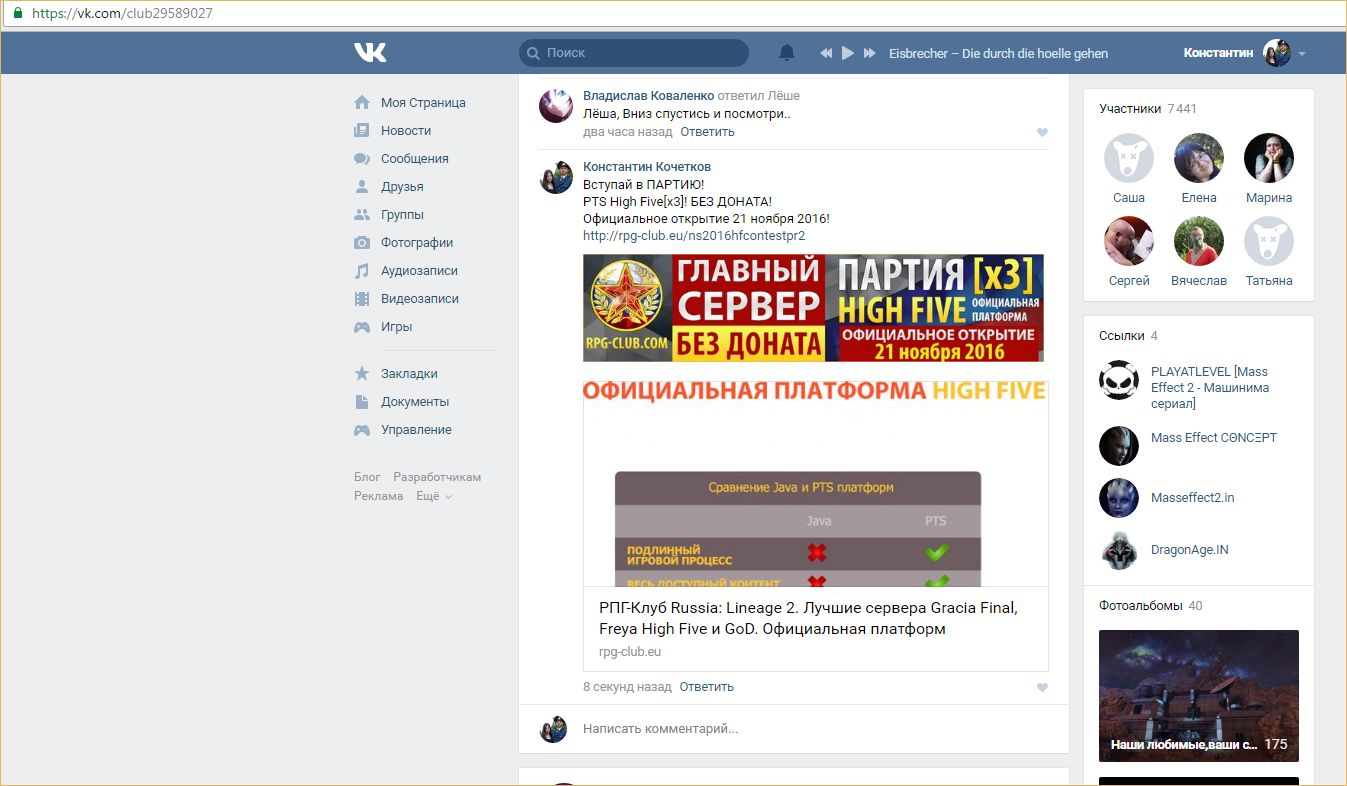Open Управление gamepad icon
Image resolution: width=1347 pixels, height=786 pixels.
click(362, 429)
